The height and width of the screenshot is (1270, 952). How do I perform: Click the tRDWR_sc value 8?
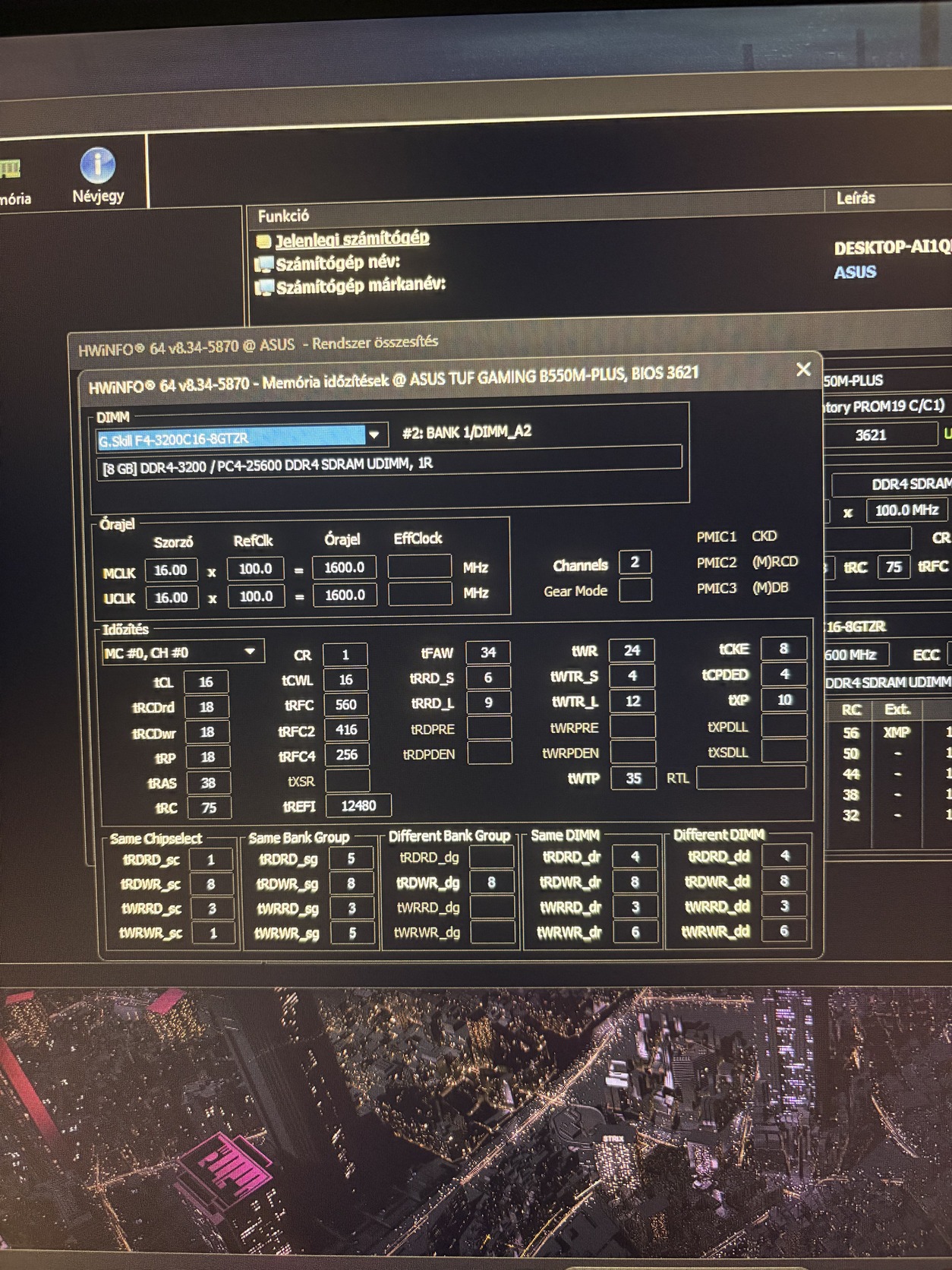(x=211, y=884)
